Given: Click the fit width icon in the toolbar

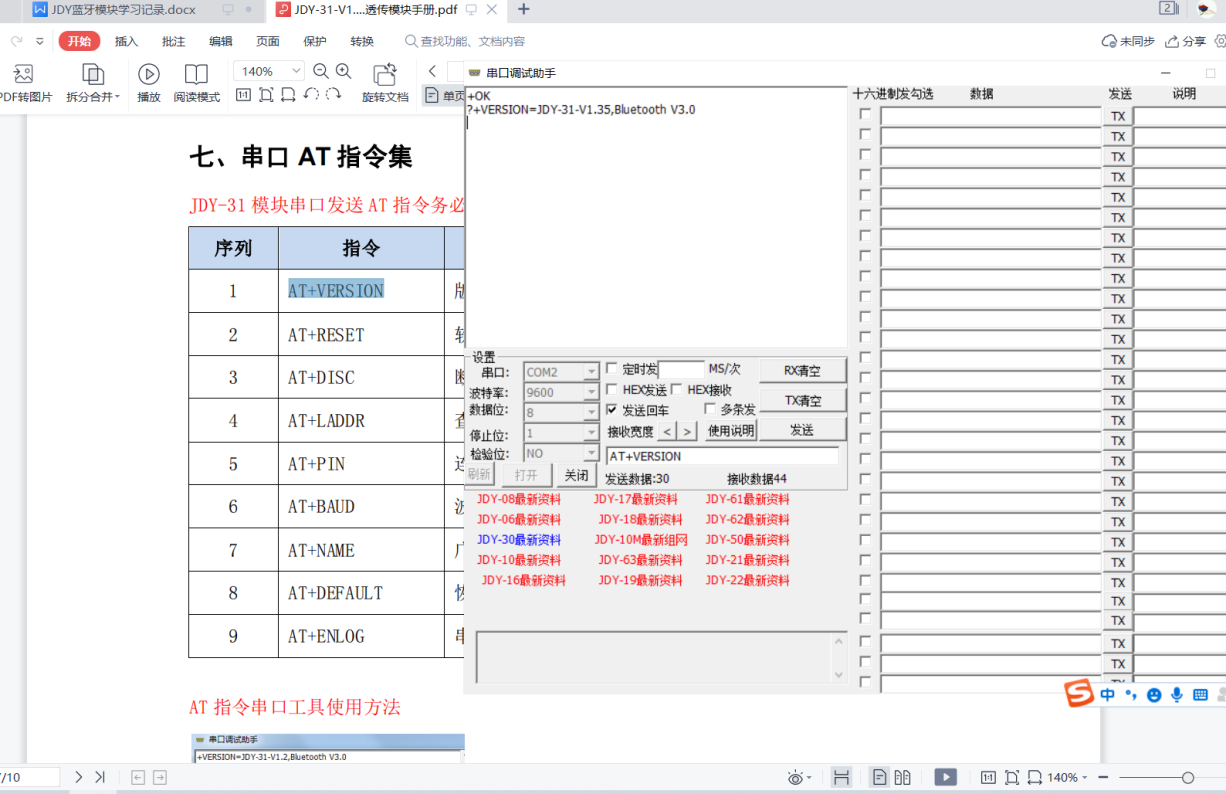Looking at the screenshot, I should [288, 95].
